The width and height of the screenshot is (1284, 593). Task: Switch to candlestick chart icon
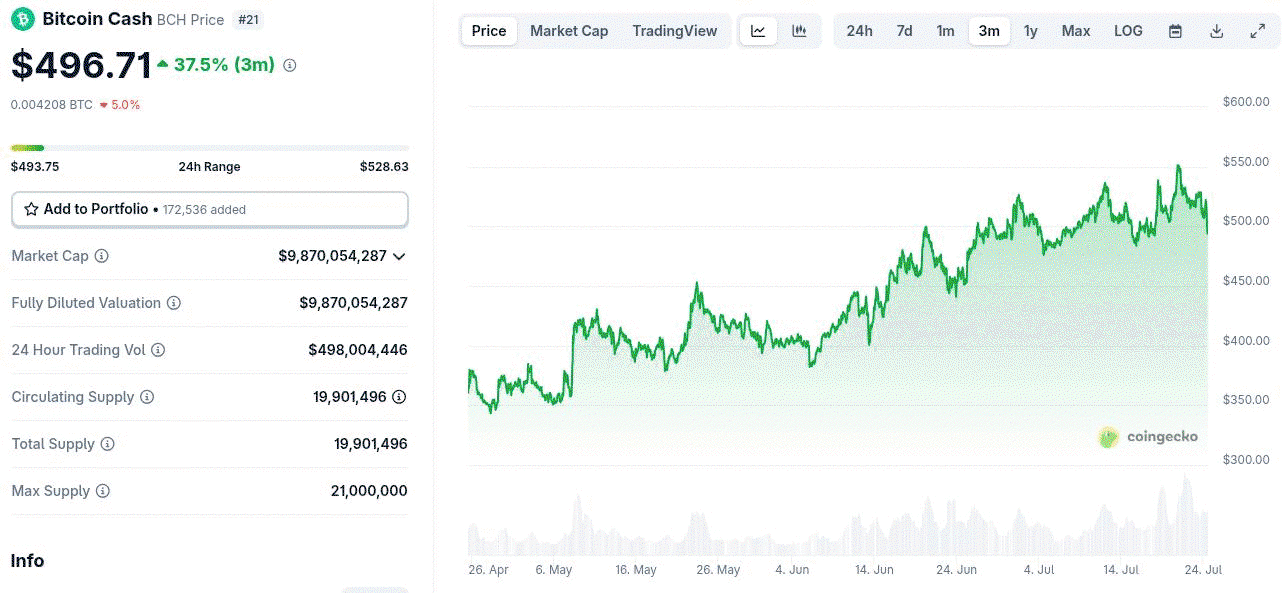pyautogui.click(x=799, y=31)
